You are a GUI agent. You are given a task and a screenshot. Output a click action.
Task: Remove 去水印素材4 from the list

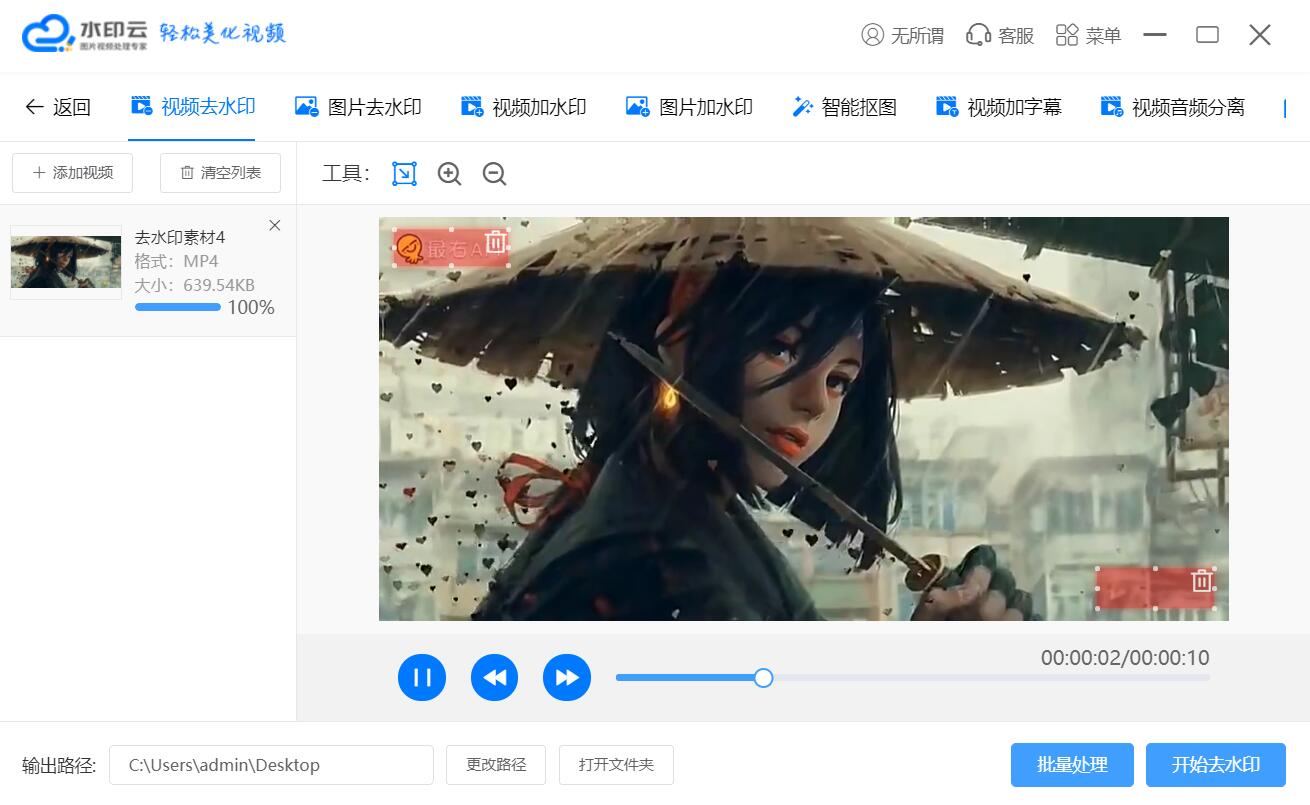pos(275,226)
